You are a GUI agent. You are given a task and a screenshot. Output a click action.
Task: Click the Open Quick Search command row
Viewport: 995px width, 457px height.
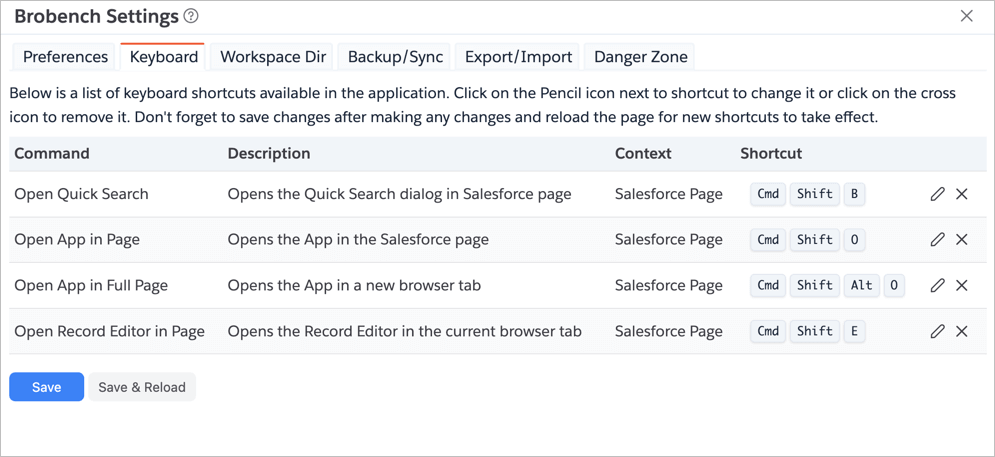coord(81,194)
